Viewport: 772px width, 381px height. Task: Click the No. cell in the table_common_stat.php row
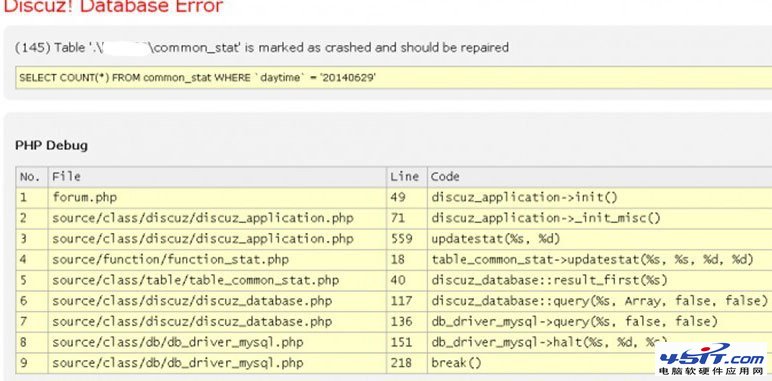click(x=32, y=280)
